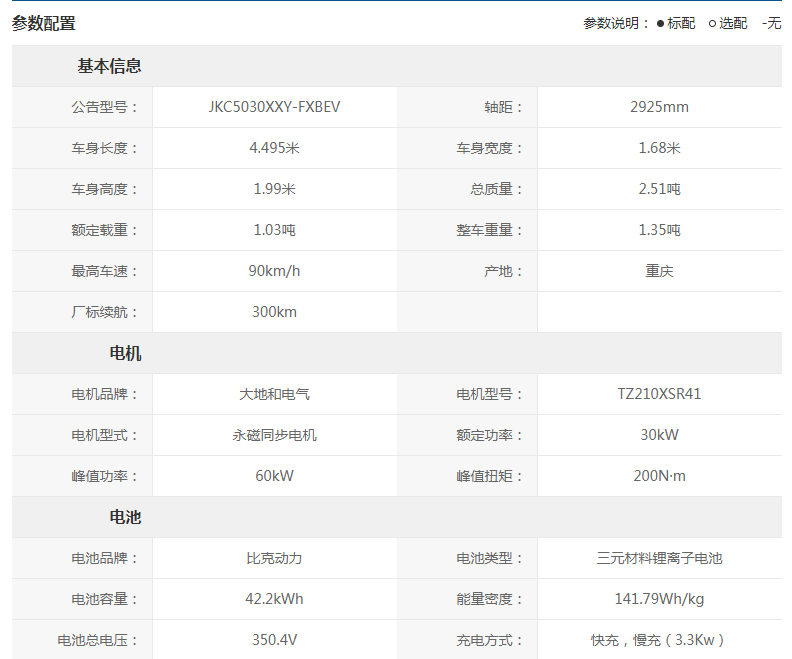The width and height of the screenshot is (792, 659).
Task: Select the motor model TZ210XSR41
Action: coord(659,394)
